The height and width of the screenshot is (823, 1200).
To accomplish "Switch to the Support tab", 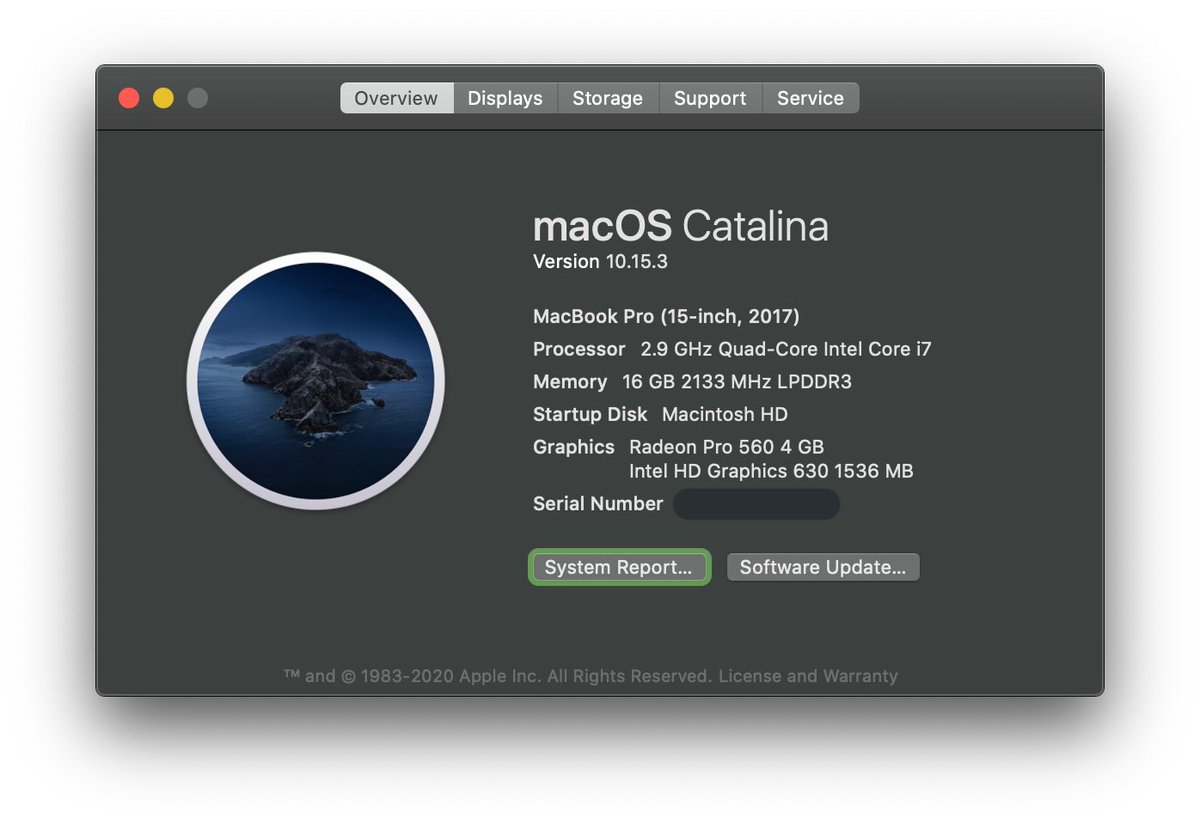I will 710,98.
